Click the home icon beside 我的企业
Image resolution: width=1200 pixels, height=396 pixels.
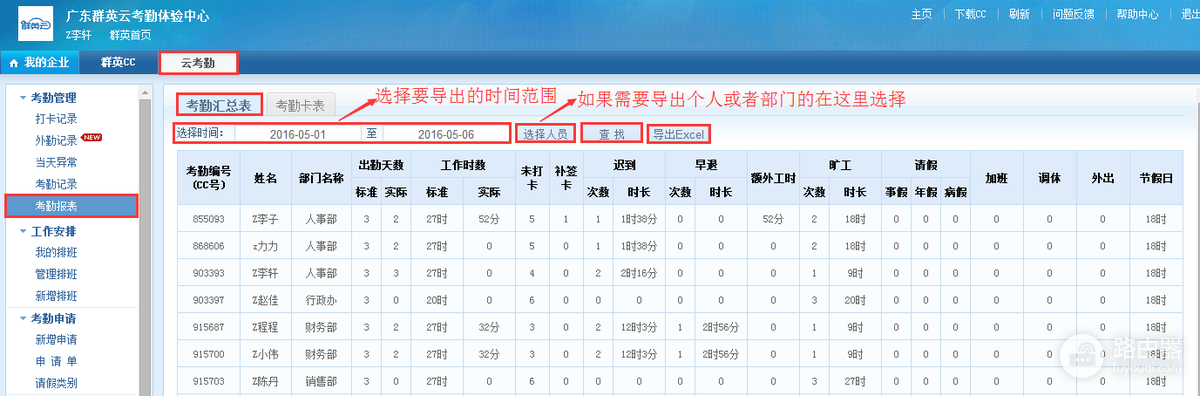[13, 62]
